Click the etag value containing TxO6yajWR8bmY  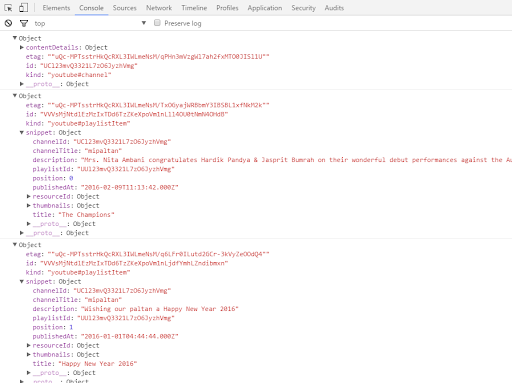(x=158, y=105)
